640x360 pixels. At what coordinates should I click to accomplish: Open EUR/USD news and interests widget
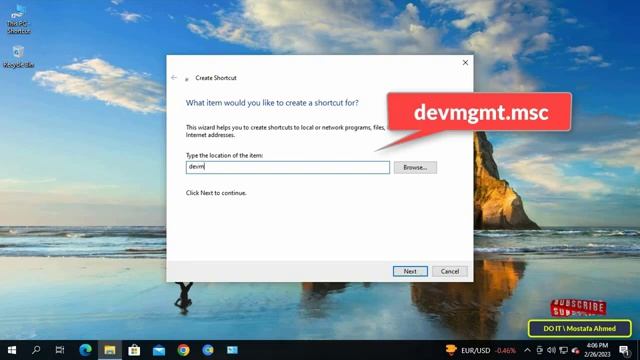(481, 350)
